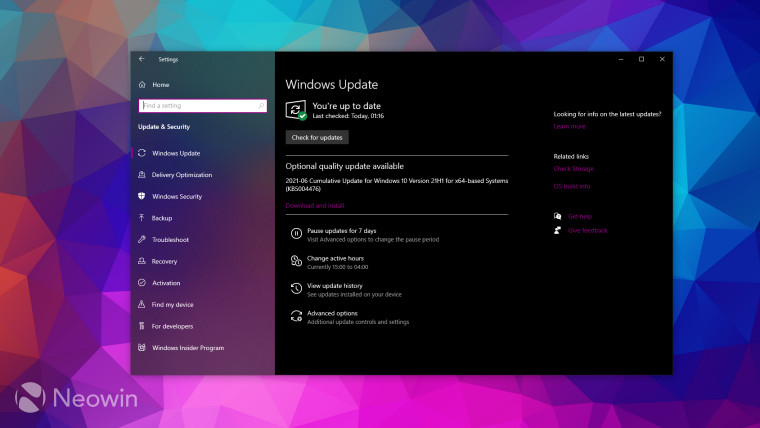Screen dimensions: 760x428
Task: Open Windows Security page
Action: [x=177, y=196]
